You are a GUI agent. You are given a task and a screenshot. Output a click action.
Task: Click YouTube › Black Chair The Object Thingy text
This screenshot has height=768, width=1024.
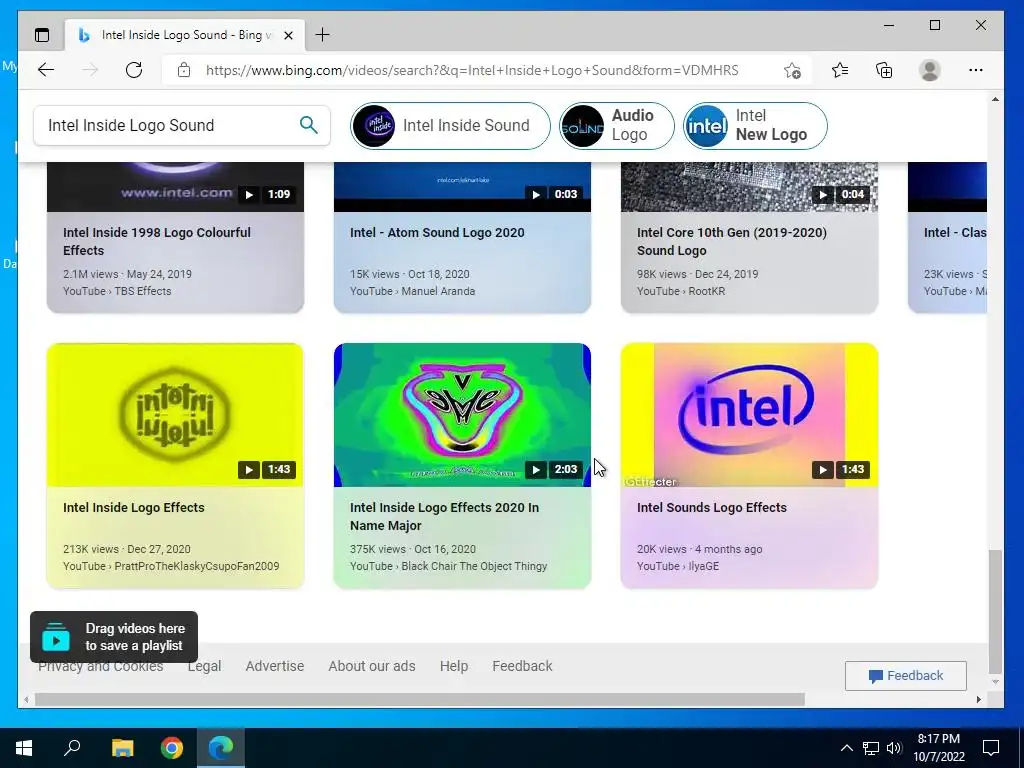pos(448,566)
